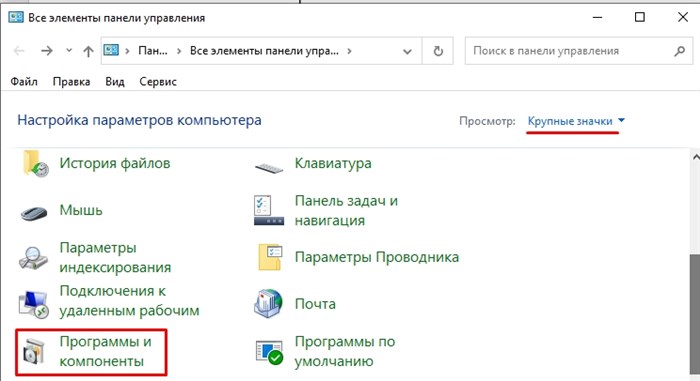Click the Indexing Options magnifier icon

[33, 258]
